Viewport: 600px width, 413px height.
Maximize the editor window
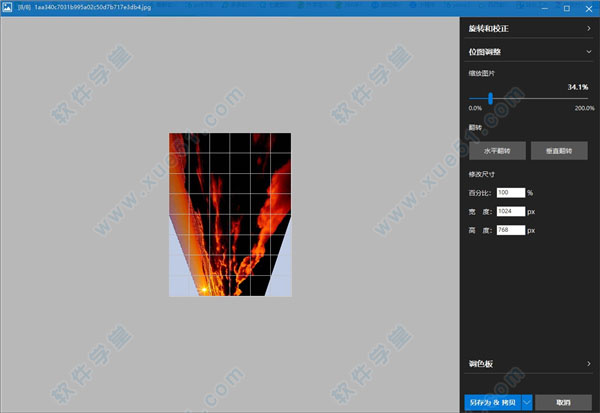tap(566, 8)
